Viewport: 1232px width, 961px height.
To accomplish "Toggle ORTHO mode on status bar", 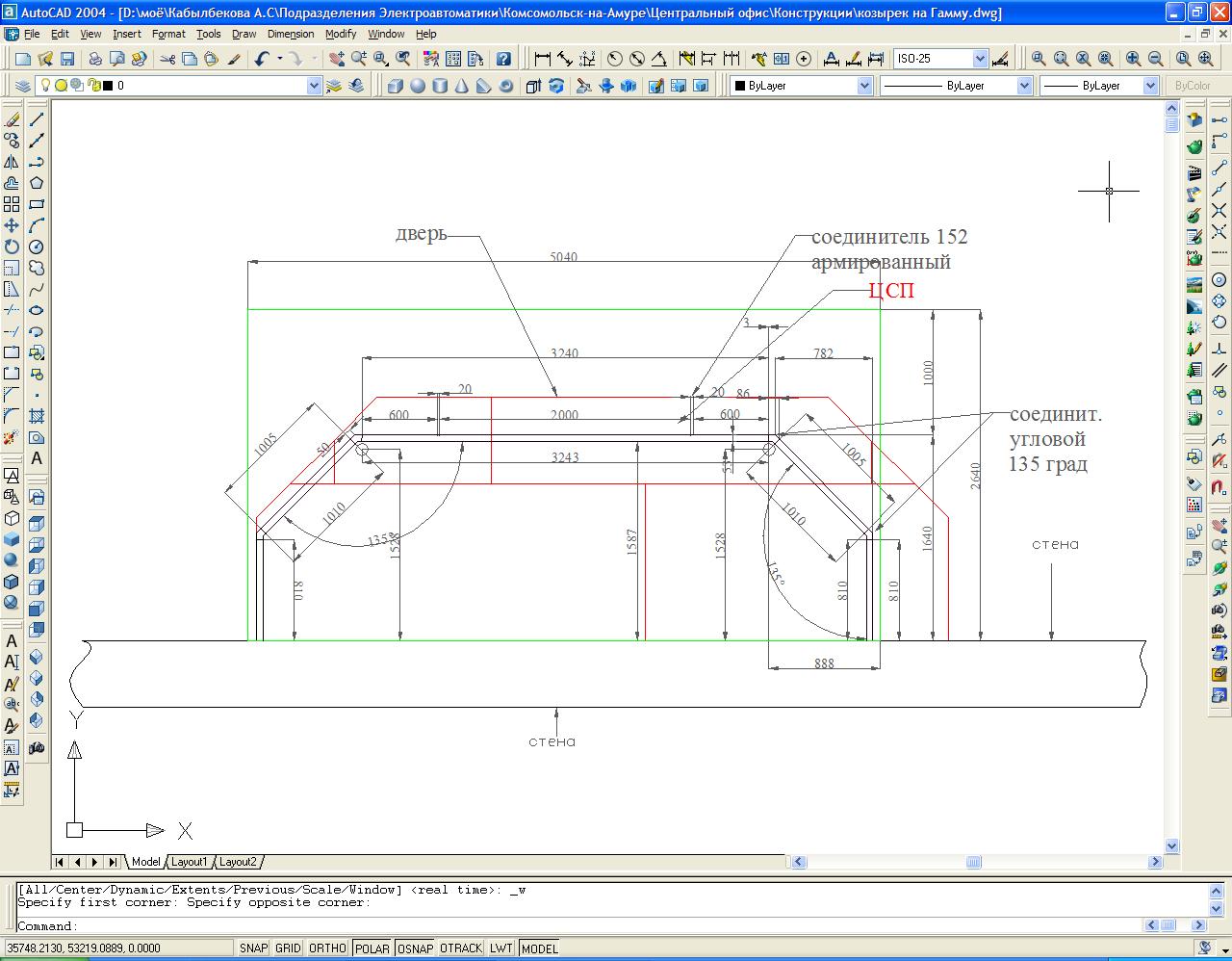I will pyautogui.click(x=327, y=948).
